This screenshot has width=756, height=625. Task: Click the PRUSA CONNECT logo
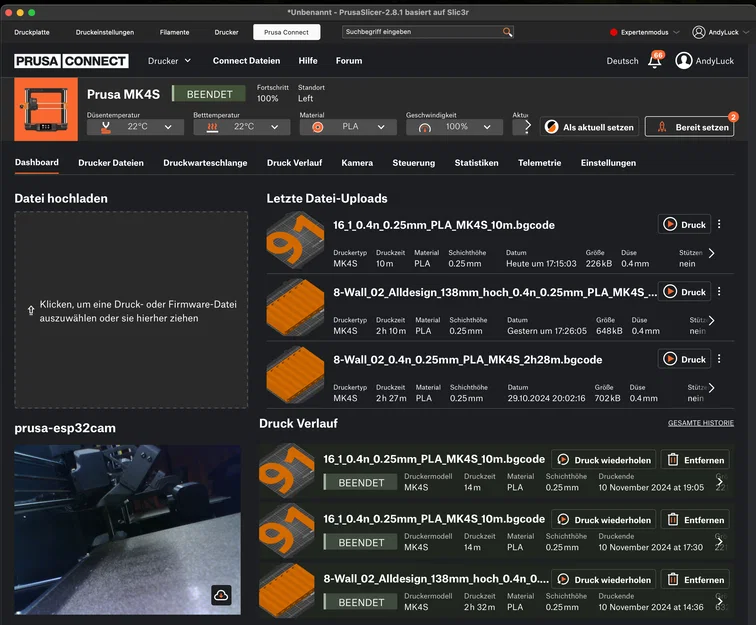(71, 61)
